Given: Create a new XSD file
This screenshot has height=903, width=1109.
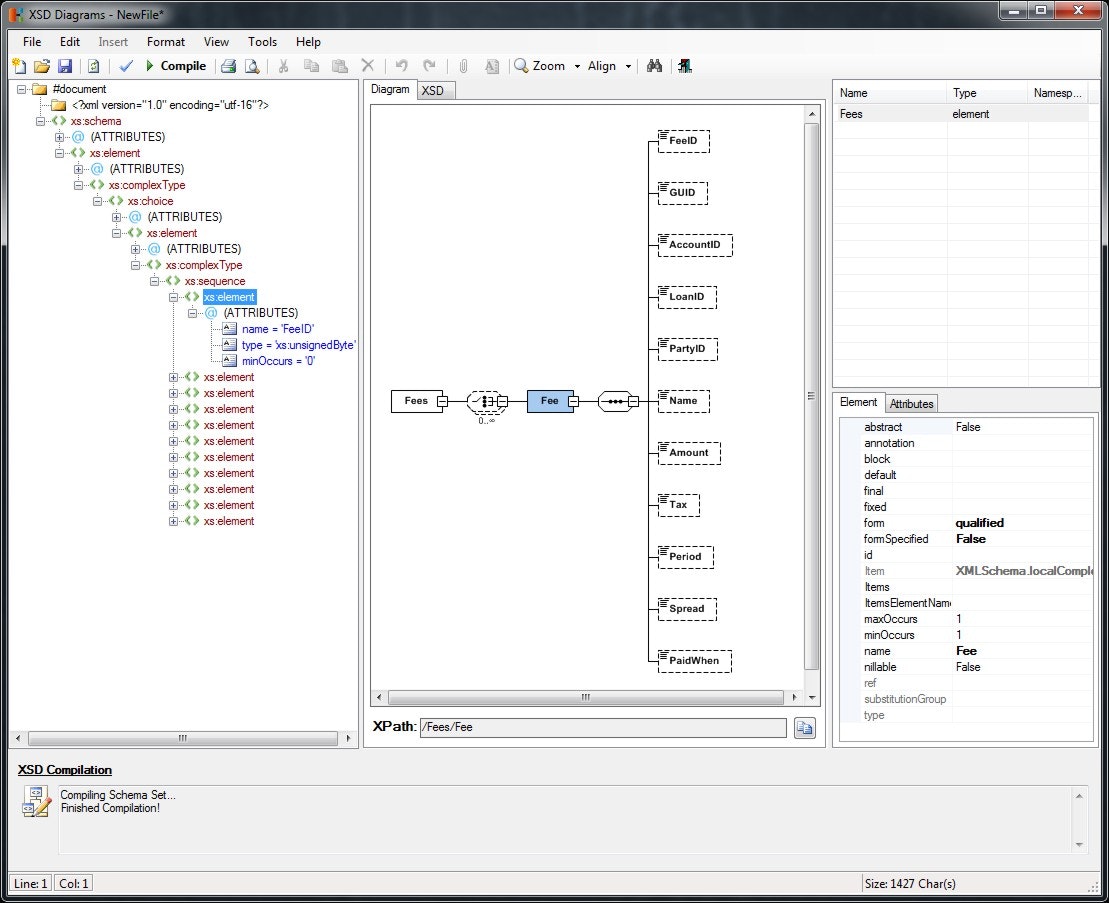Looking at the screenshot, I should pos(19,65).
